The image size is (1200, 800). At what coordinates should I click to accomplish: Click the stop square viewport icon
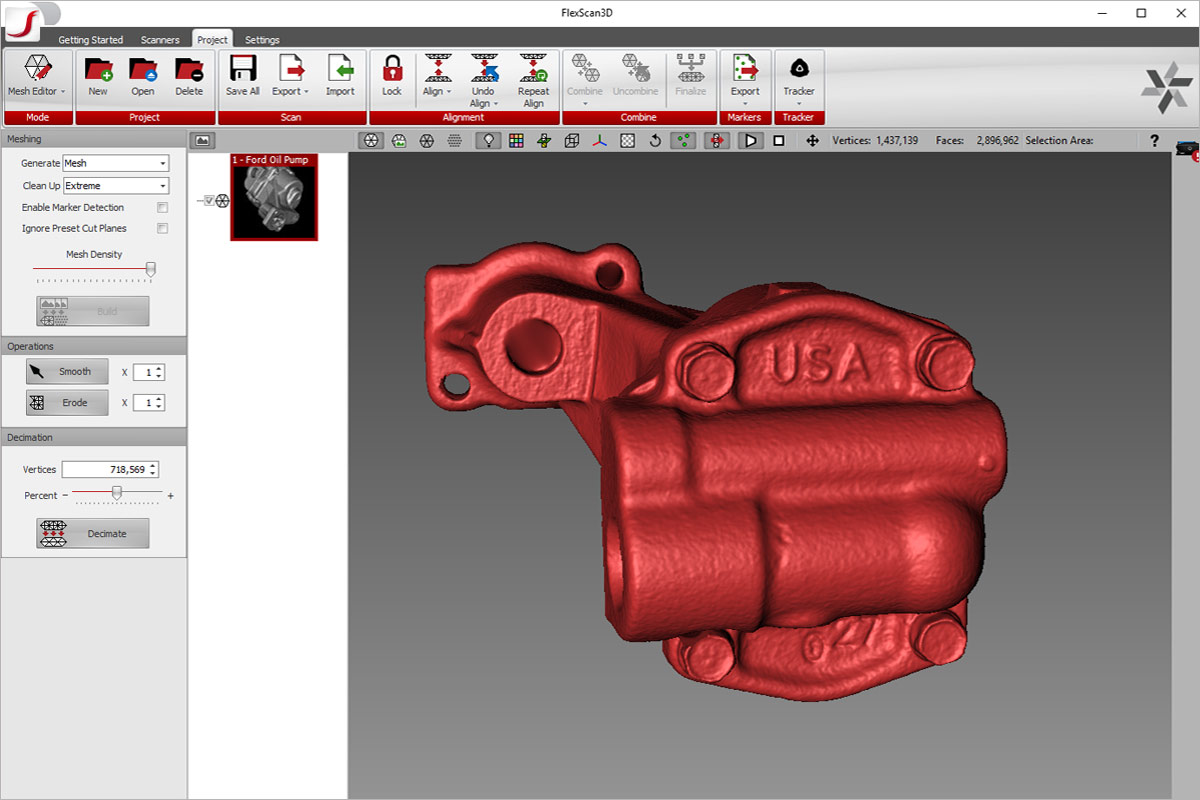click(x=779, y=141)
